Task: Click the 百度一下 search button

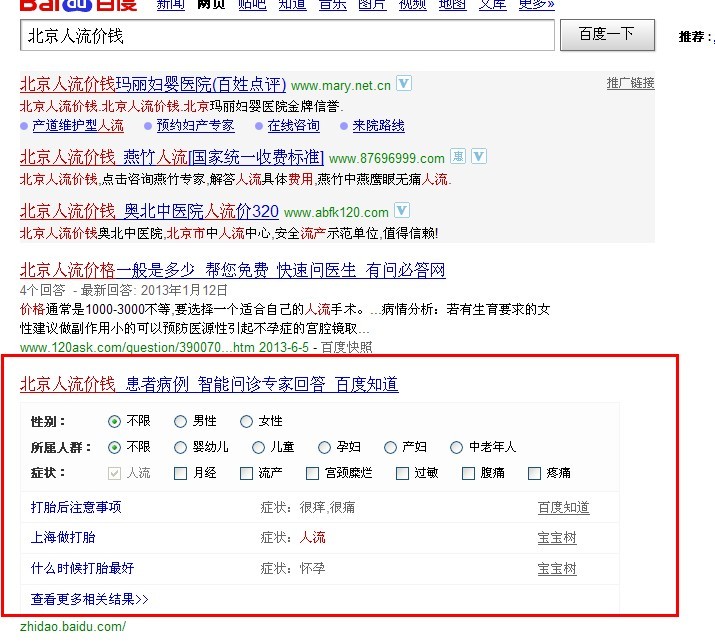Action: coord(607,35)
